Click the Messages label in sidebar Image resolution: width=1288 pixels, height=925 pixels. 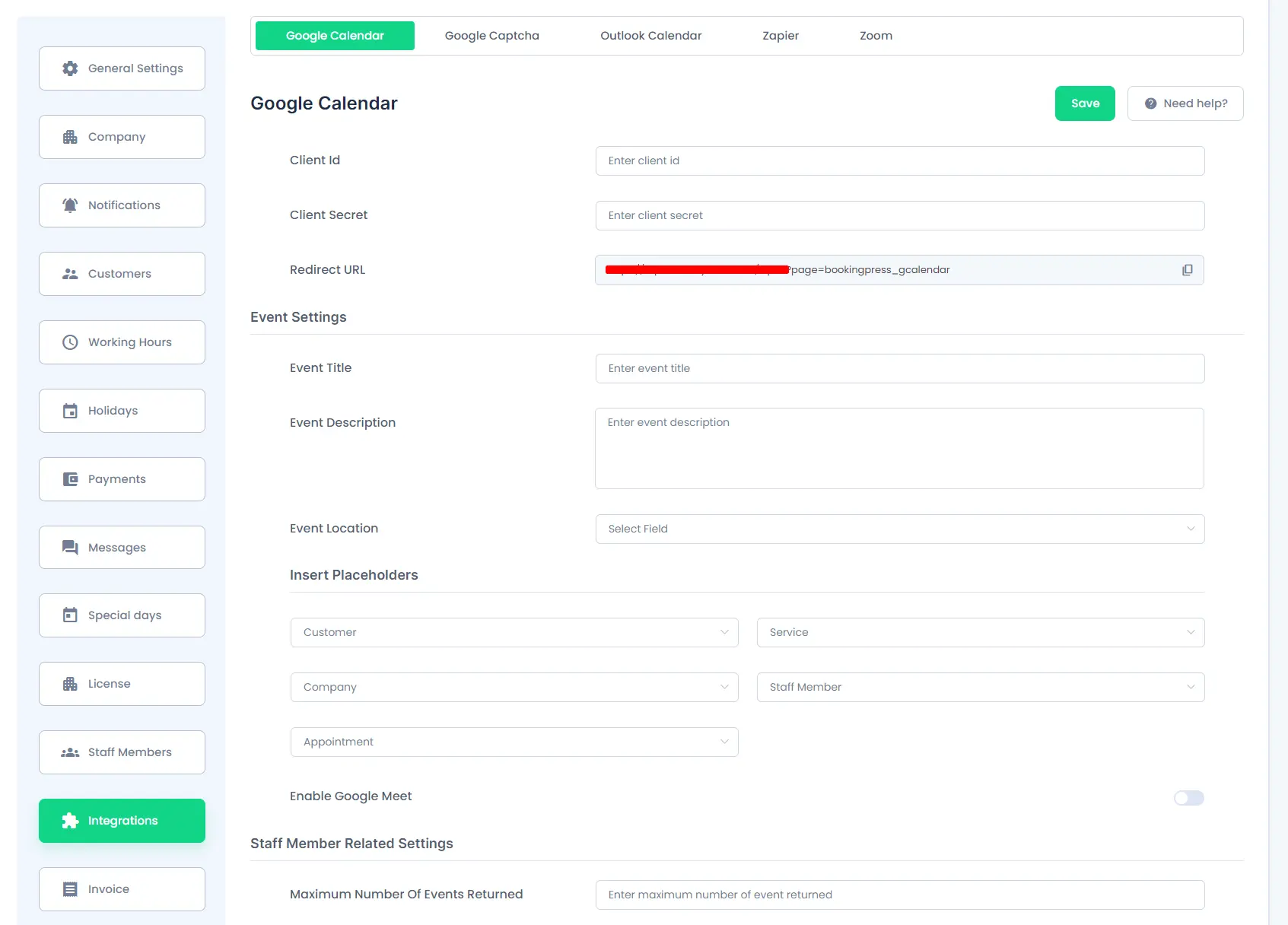tap(116, 548)
